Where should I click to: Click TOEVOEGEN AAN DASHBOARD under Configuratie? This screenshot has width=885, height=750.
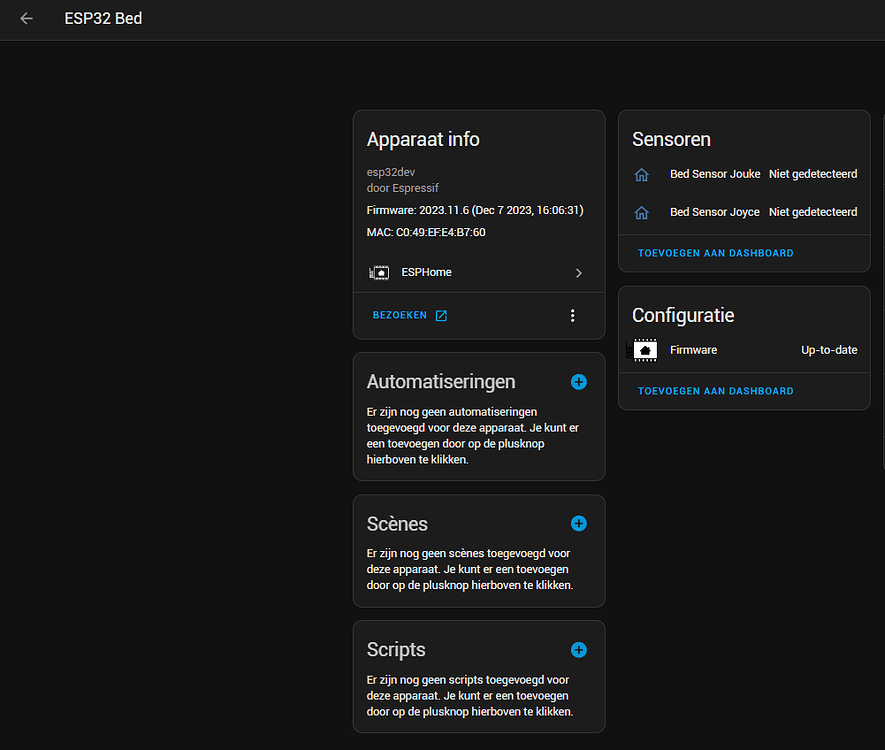[x=714, y=391]
